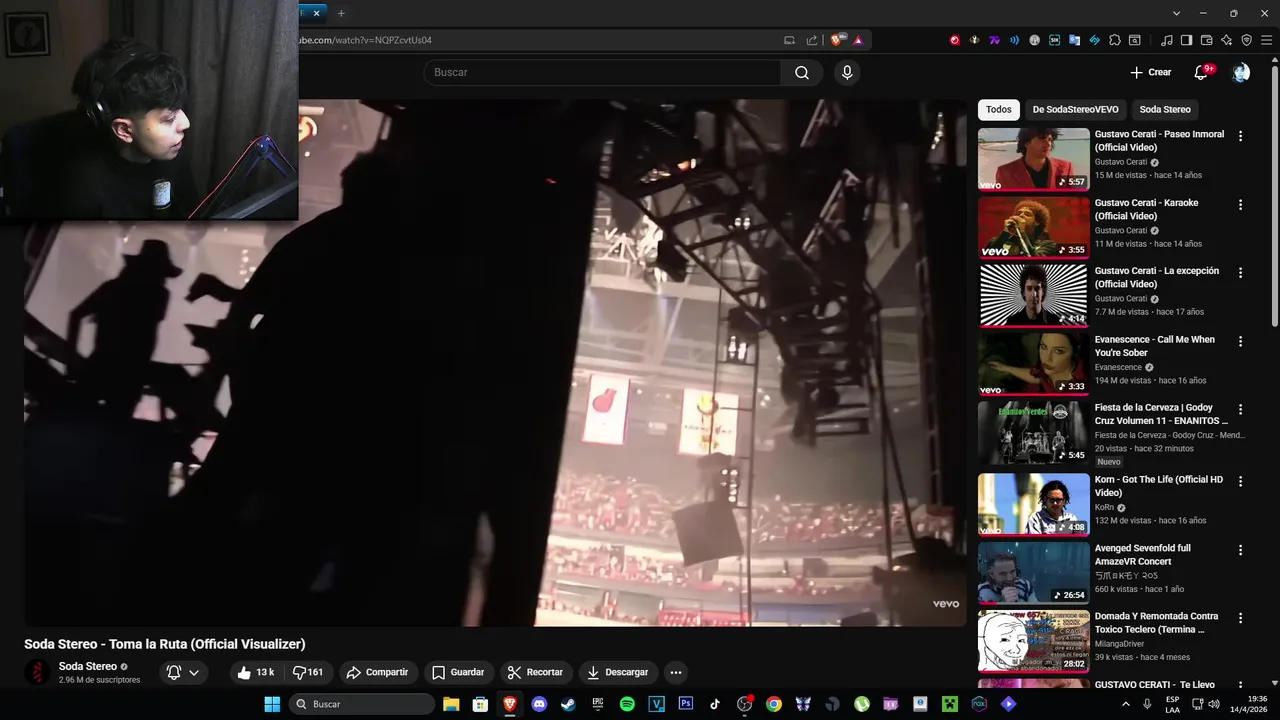Image resolution: width=1280 pixels, height=720 pixels.
Task: Open YouTube notifications bell showing 9+
Action: pyautogui.click(x=1202, y=72)
